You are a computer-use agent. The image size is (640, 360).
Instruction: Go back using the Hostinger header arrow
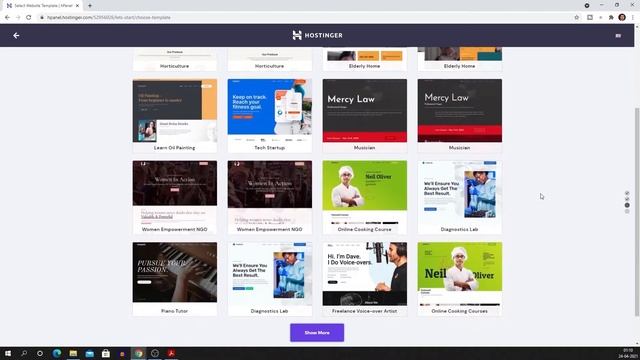click(x=16, y=36)
